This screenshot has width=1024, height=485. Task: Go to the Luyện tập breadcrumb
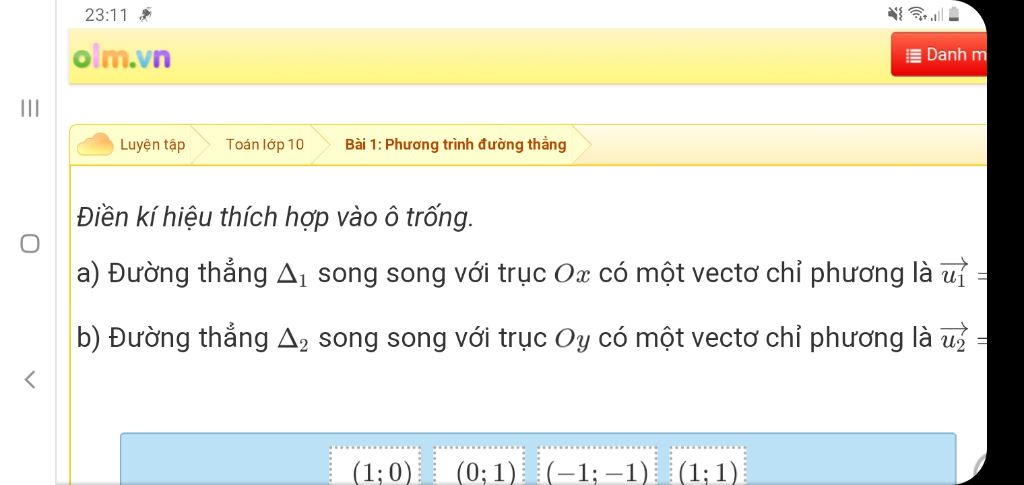coord(152,144)
